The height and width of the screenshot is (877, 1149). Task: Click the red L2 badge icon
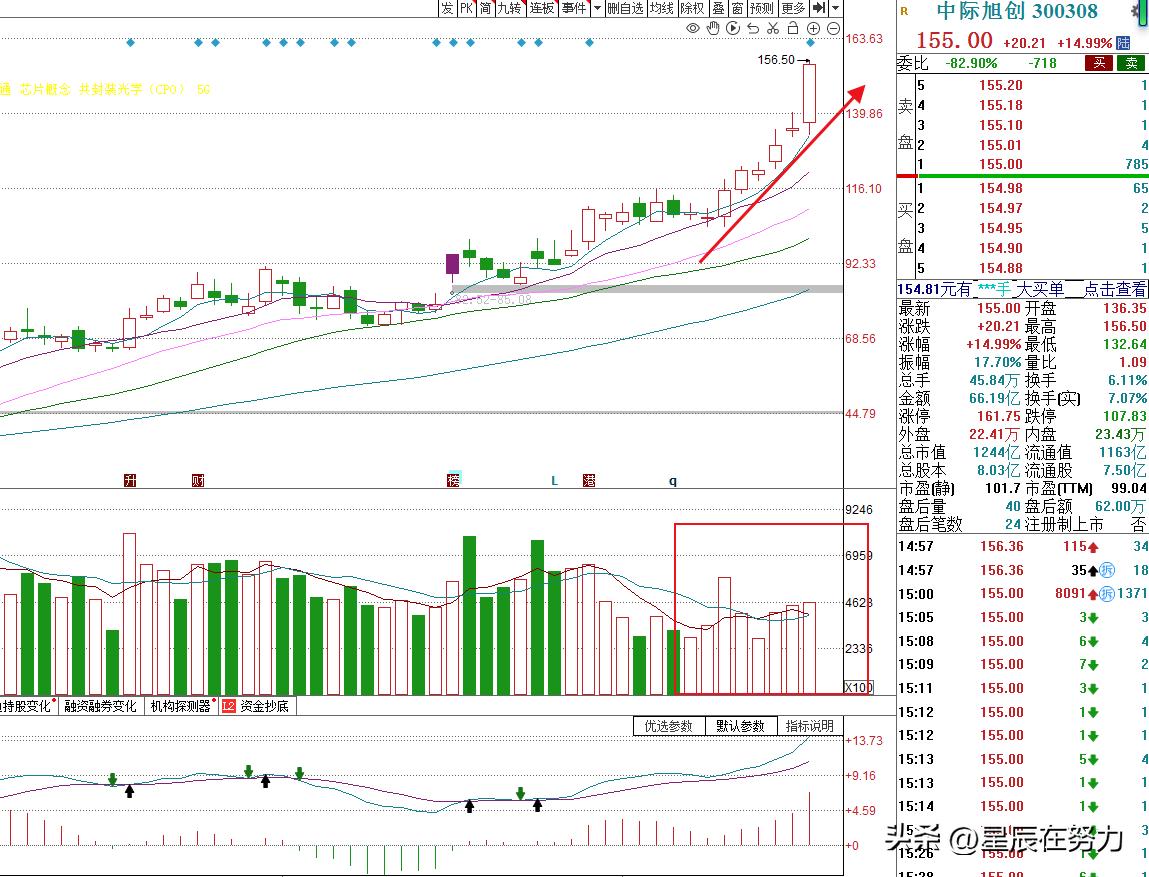point(229,706)
